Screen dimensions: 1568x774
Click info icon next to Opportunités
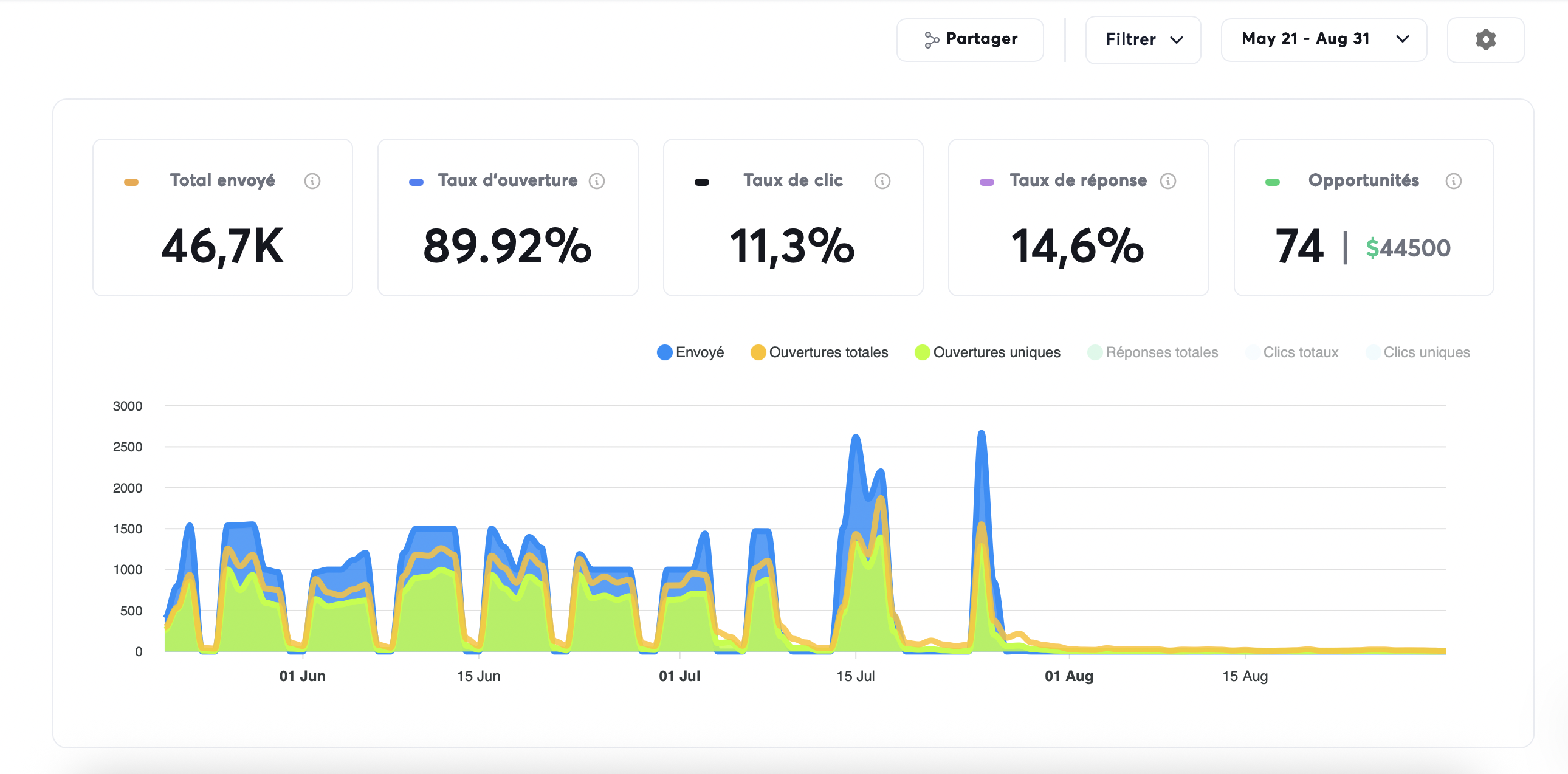click(1453, 180)
